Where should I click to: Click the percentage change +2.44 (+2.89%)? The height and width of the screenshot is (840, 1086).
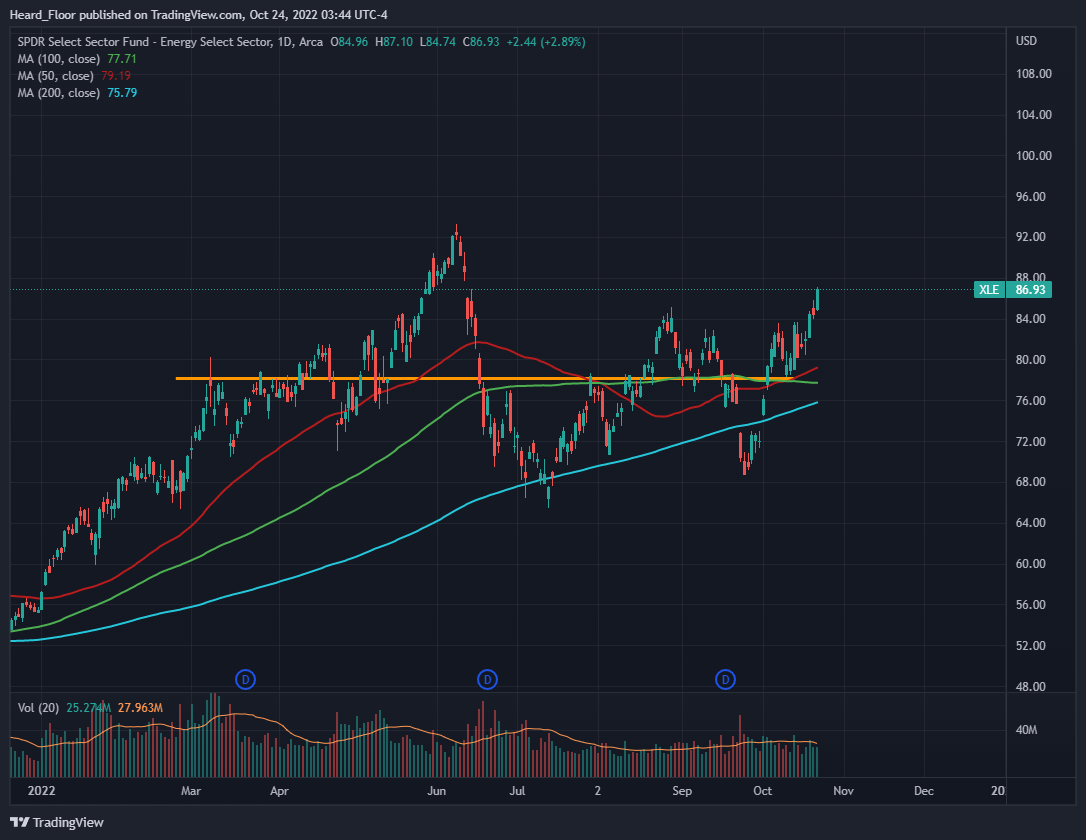[546, 42]
